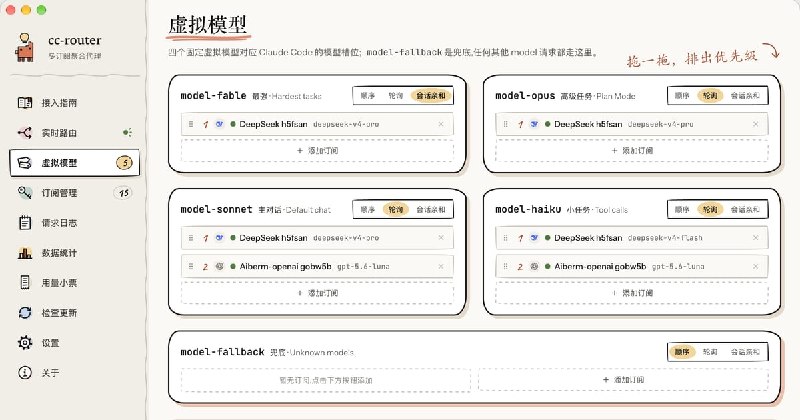This screenshot has width=800, height=420.
Task: Remove DeepSeek h5fsan from model-sonnet
Action: pos(441,238)
